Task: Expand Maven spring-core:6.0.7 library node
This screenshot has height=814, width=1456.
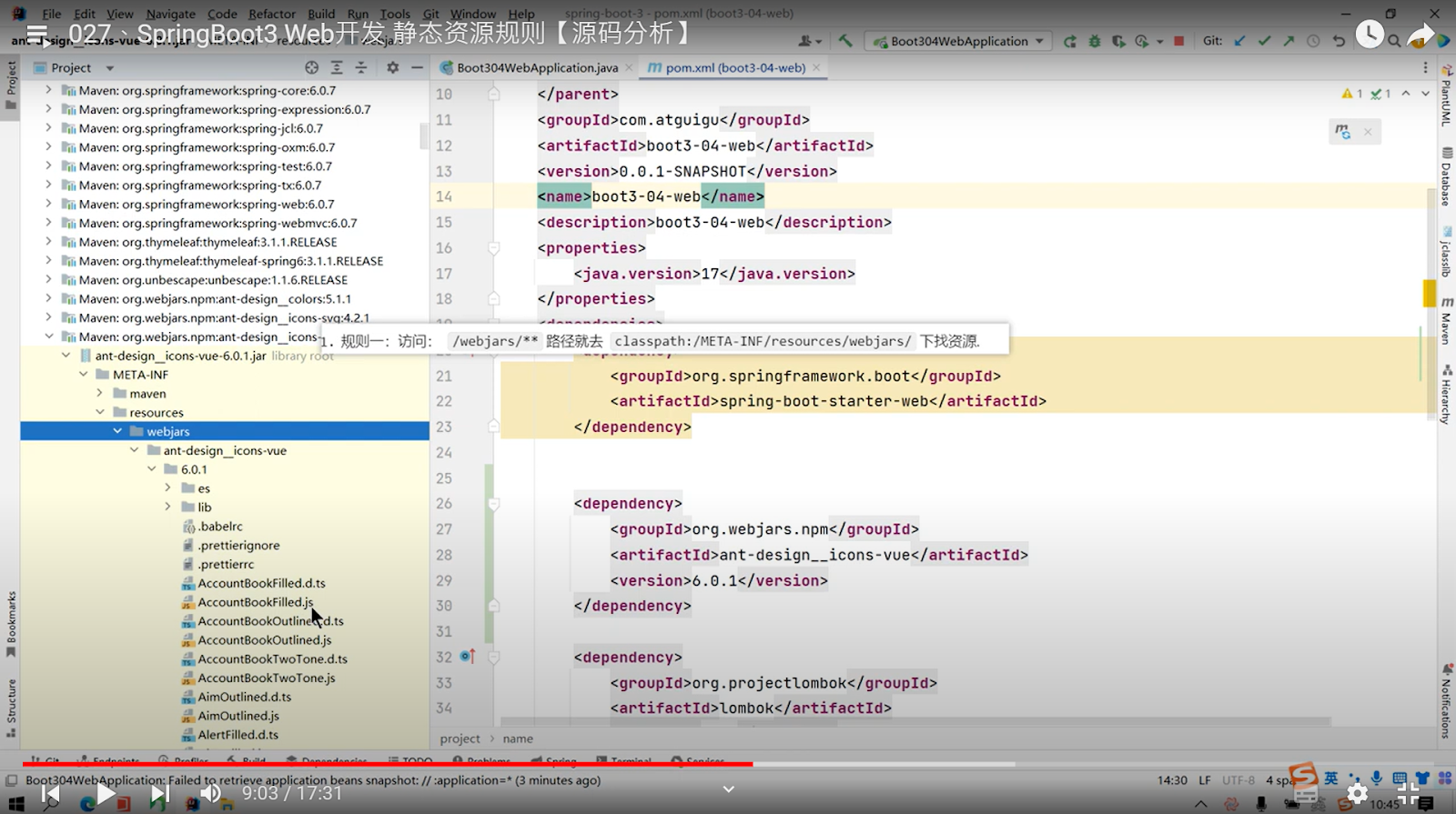Action: pos(48,90)
